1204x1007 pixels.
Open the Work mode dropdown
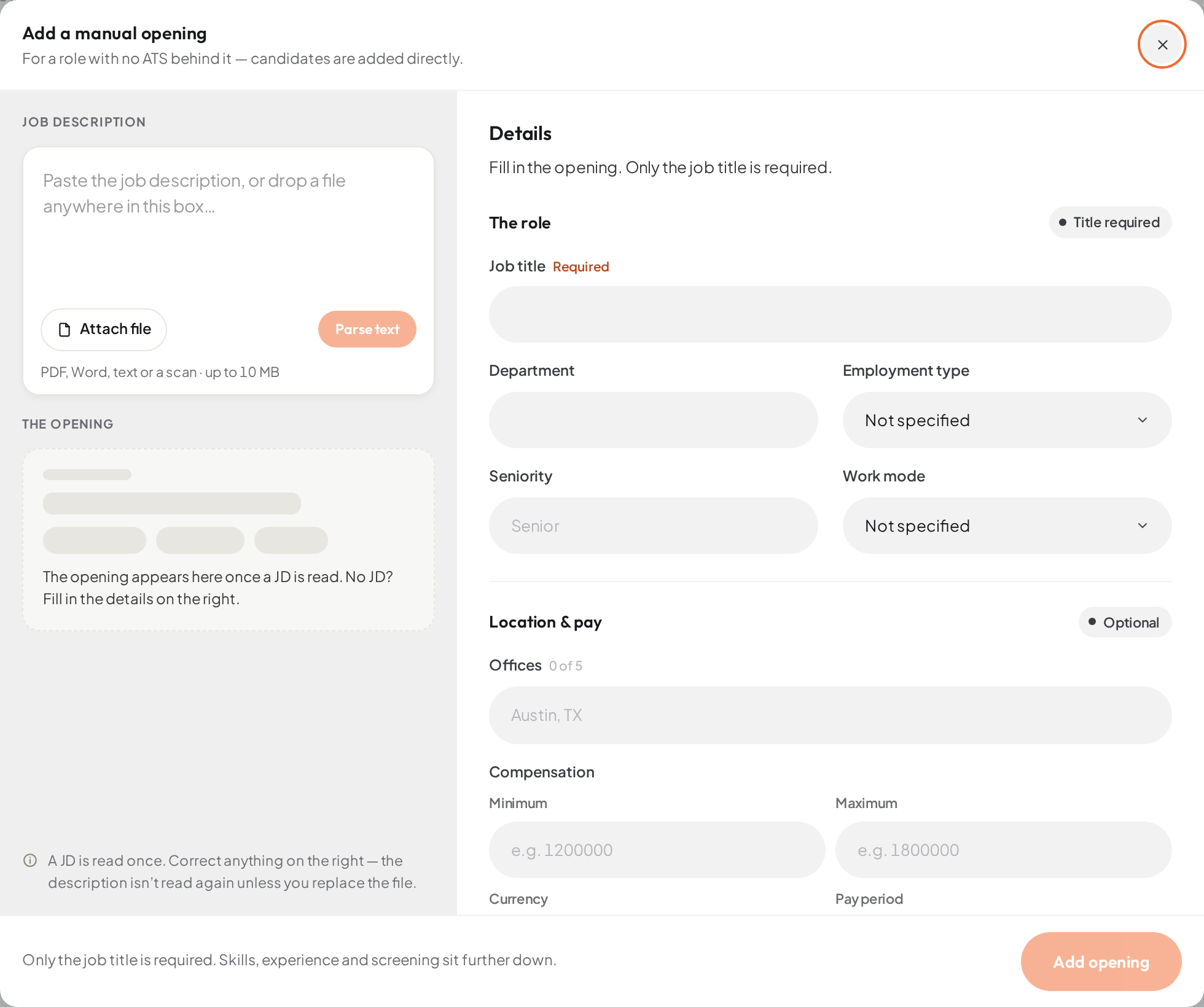pyautogui.click(x=1007, y=526)
